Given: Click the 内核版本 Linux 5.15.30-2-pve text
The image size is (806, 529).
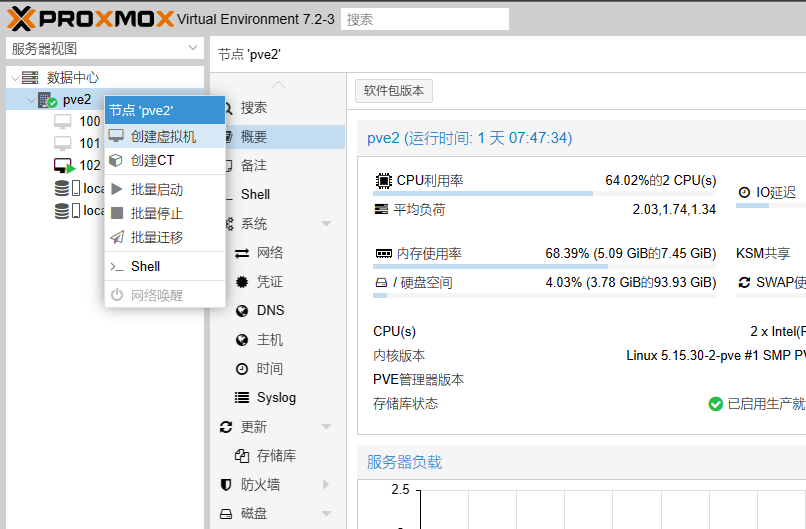Looking at the screenshot, I should (x=716, y=356).
